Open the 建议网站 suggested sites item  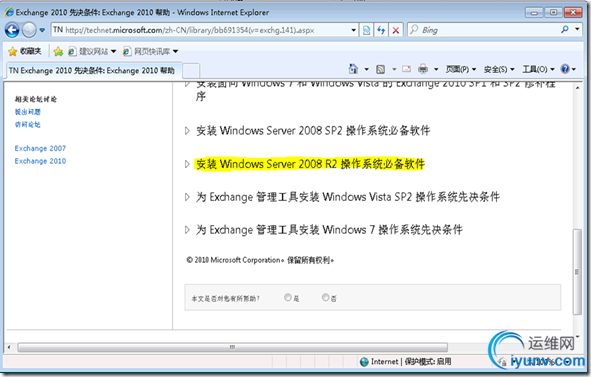tap(92, 51)
